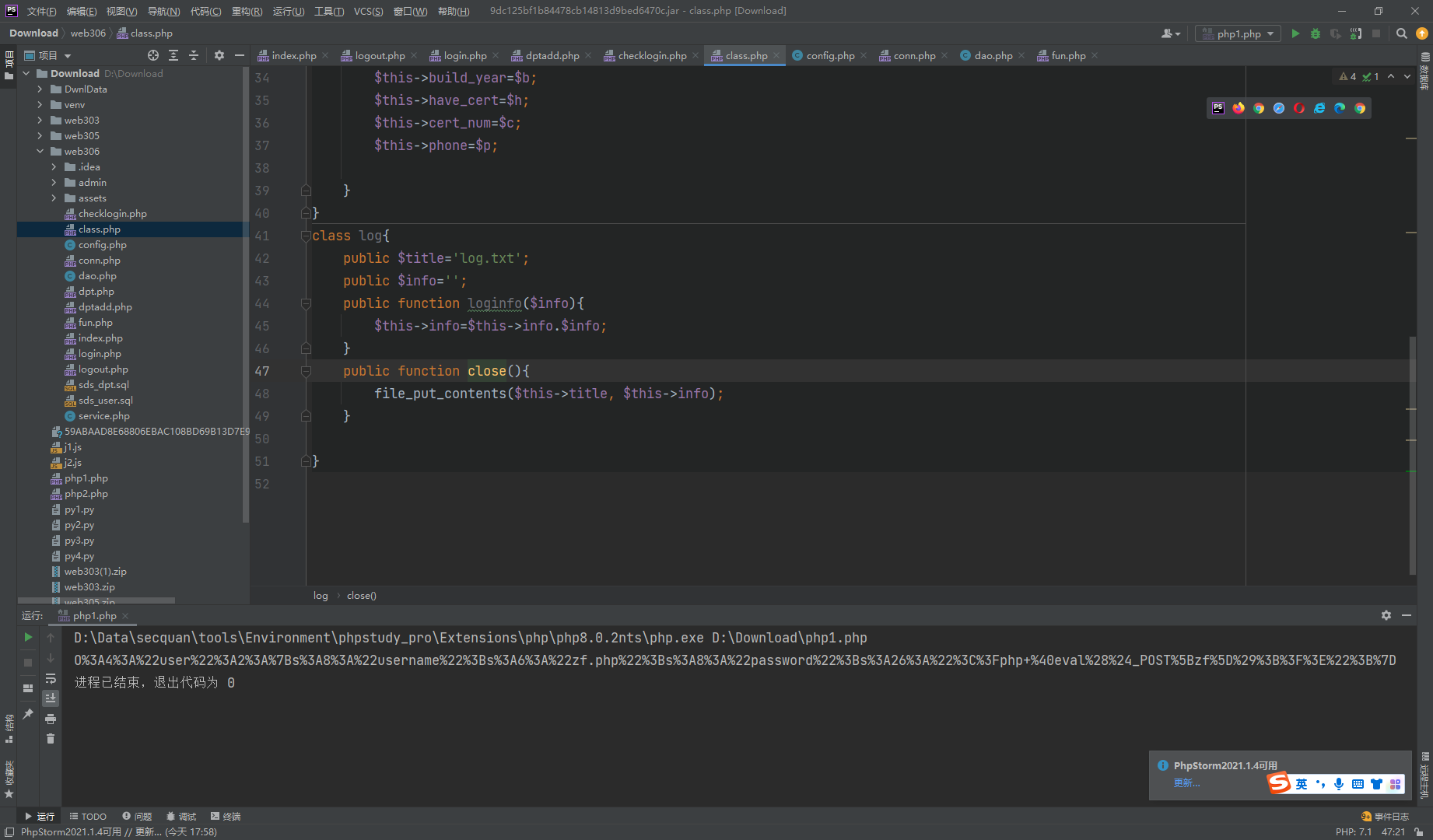Viewport: 1433px width, 840px height.
Task: Hide the project tool window
Action: [240, 55]
